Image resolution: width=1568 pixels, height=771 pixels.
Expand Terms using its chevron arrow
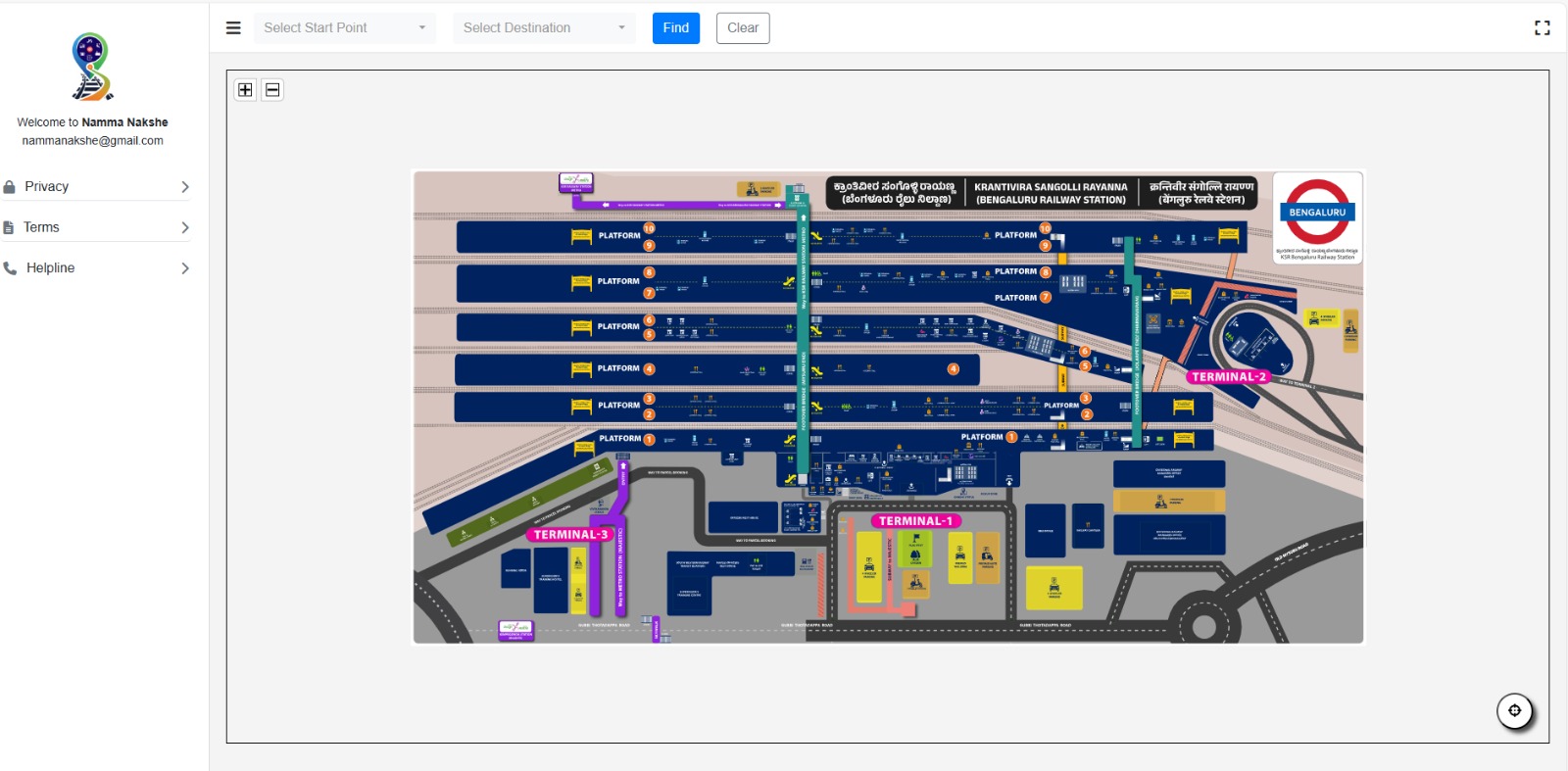tap(184, 227)
